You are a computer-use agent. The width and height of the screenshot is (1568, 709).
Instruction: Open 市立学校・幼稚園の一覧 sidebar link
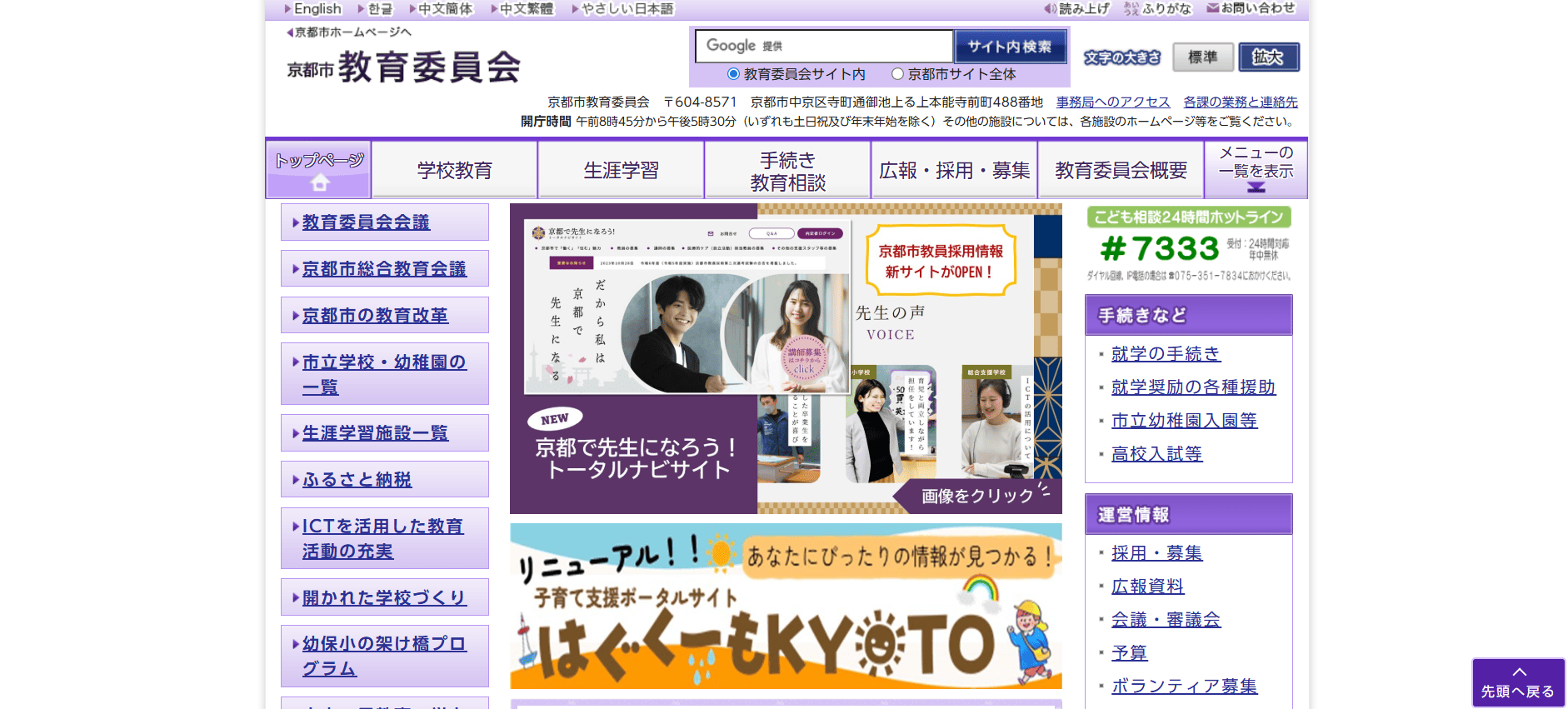point(385,374)
